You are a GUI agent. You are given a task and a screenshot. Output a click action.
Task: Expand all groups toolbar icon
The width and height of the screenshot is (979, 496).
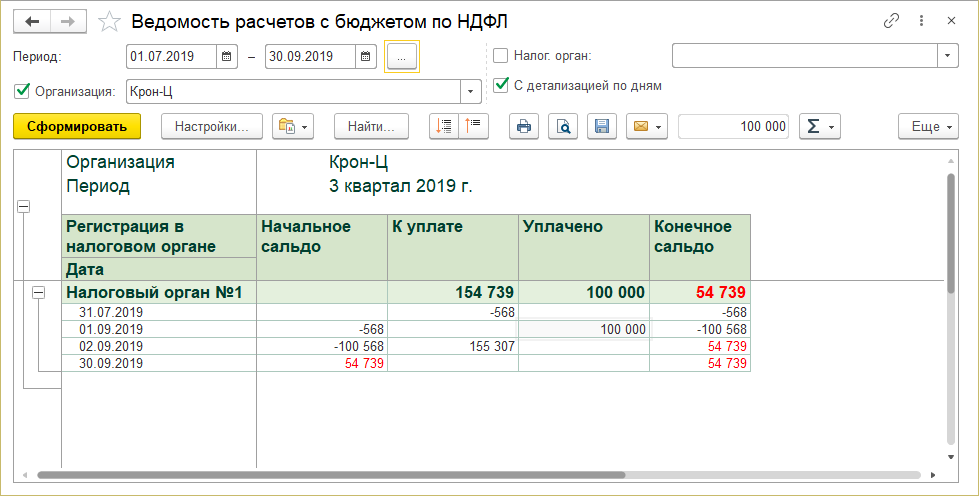click(444, 126)
